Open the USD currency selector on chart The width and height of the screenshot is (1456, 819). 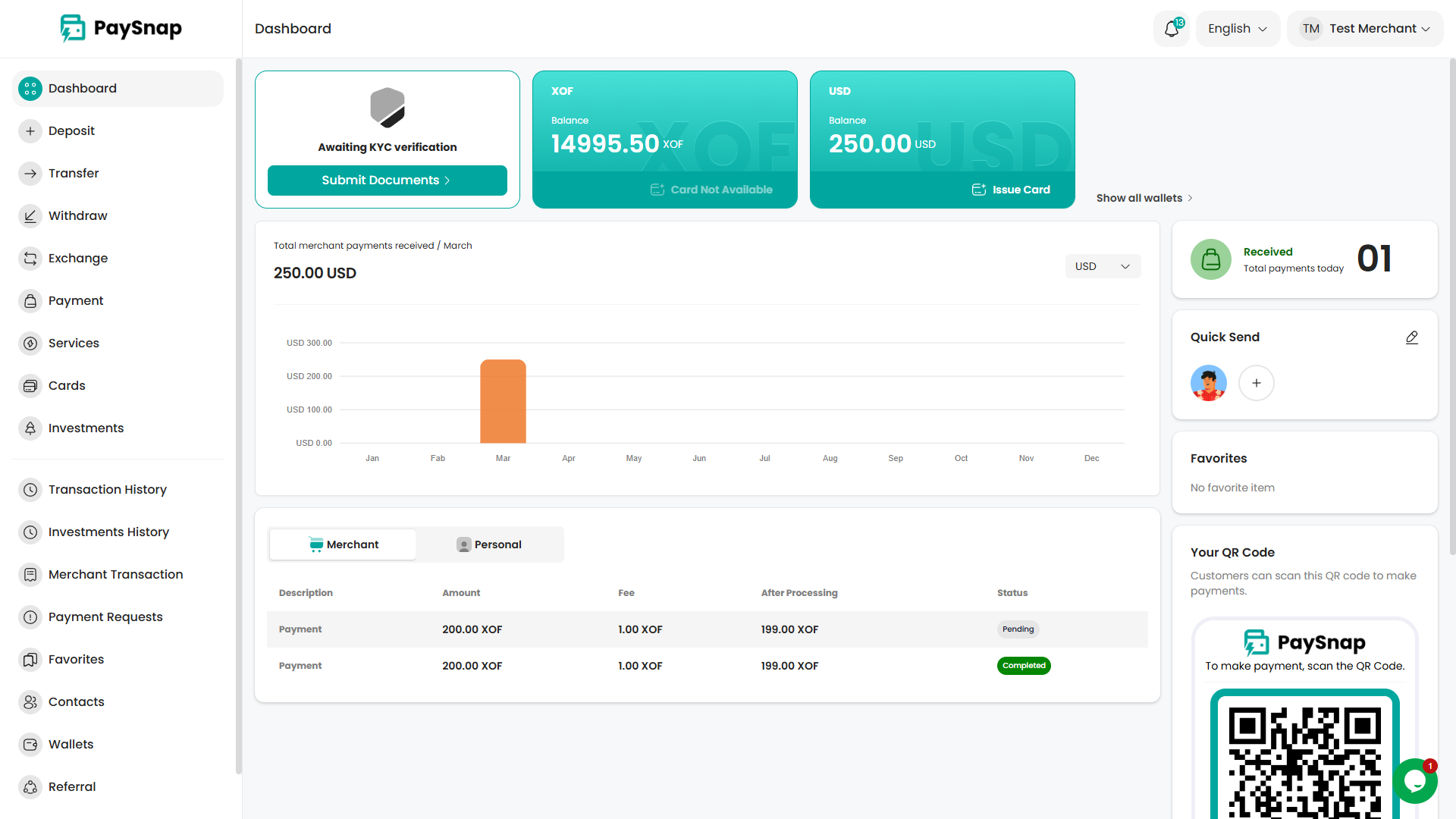click(1103, 266)
